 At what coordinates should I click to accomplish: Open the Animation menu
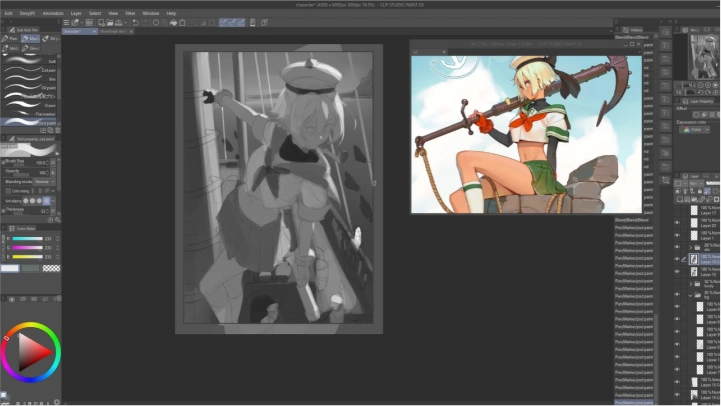coord(53,13)
